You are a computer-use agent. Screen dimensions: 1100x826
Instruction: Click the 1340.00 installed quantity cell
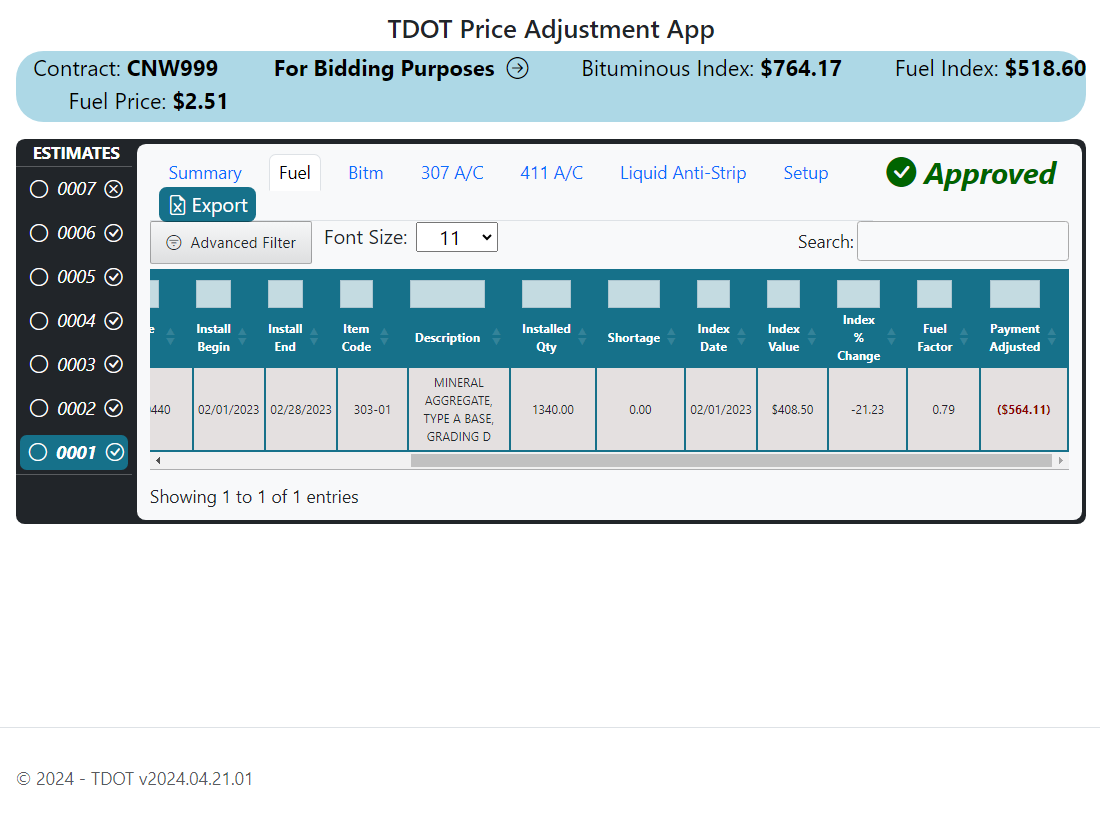[x=553, y=409]
